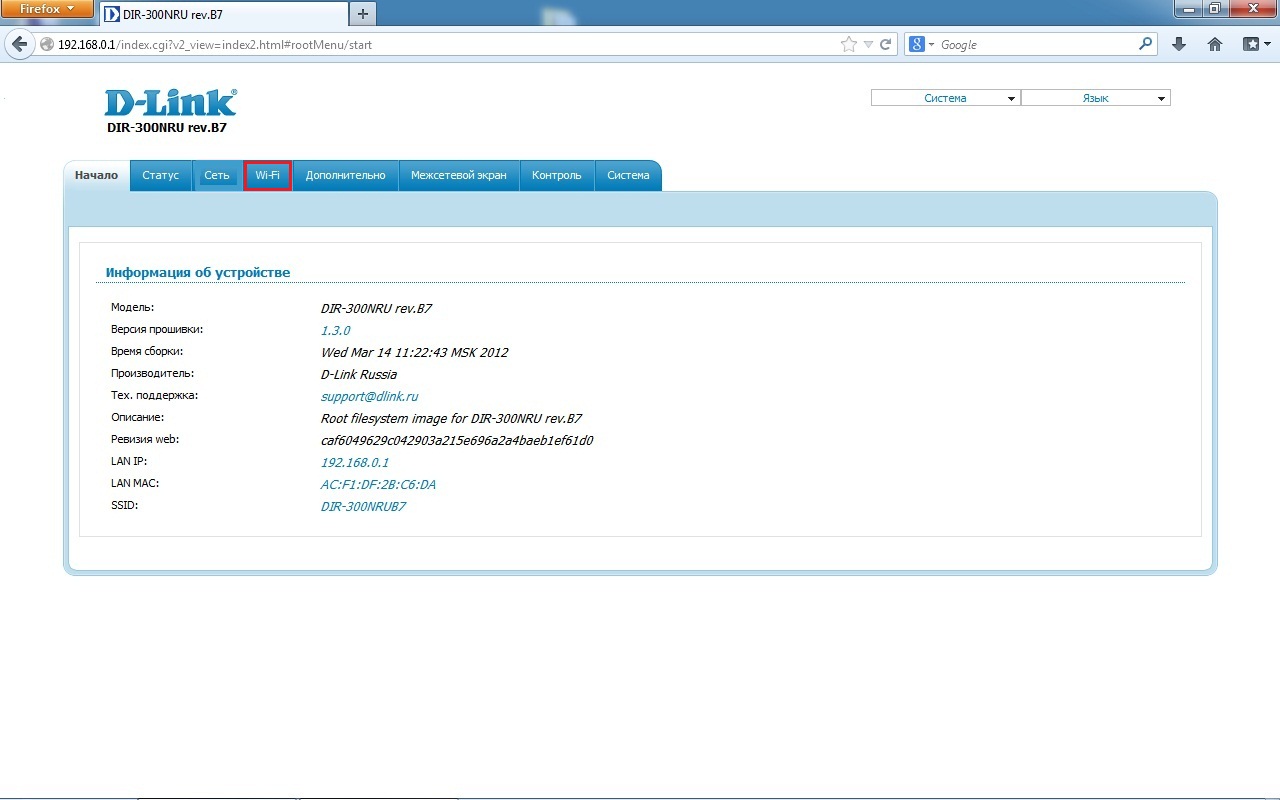Click the Информация об устройстве heading
1280x800 pixels.
[198, 272]
